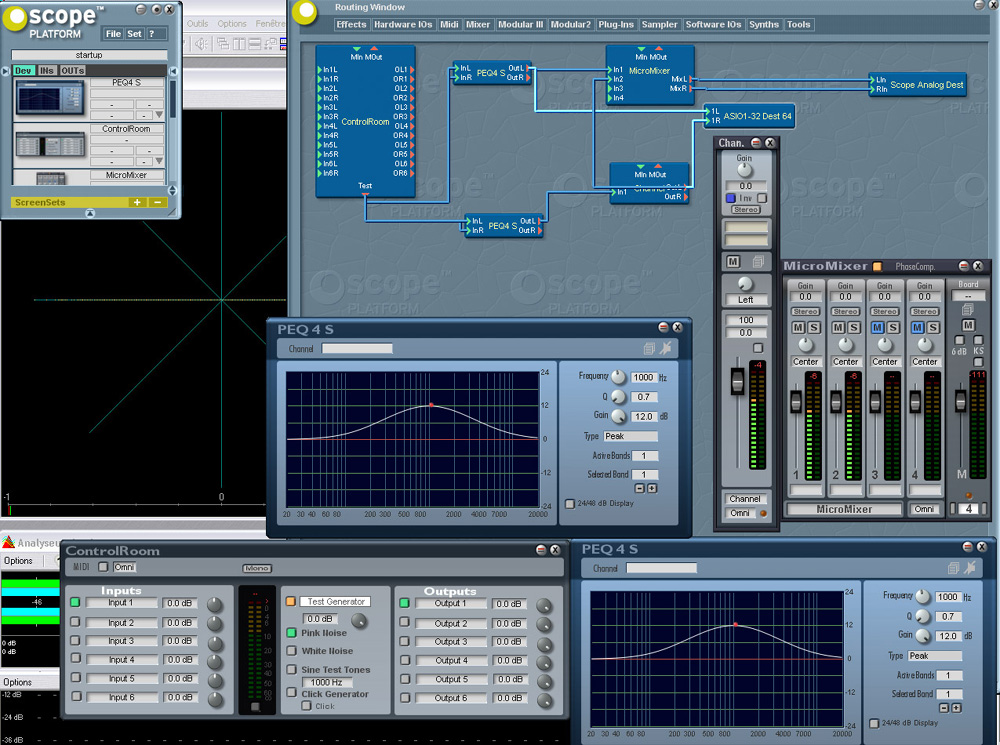Open the Effects menu in Routing Window

point(351,24)
